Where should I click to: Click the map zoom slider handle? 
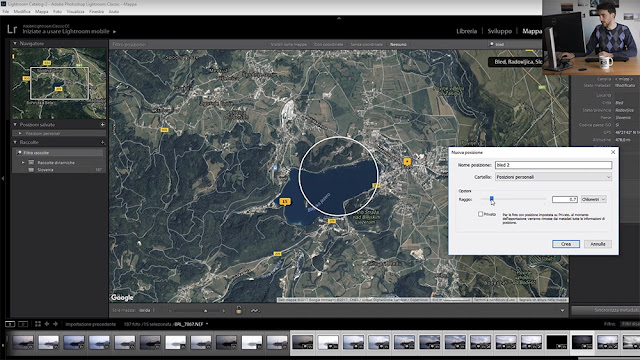[x=205, y=311]
